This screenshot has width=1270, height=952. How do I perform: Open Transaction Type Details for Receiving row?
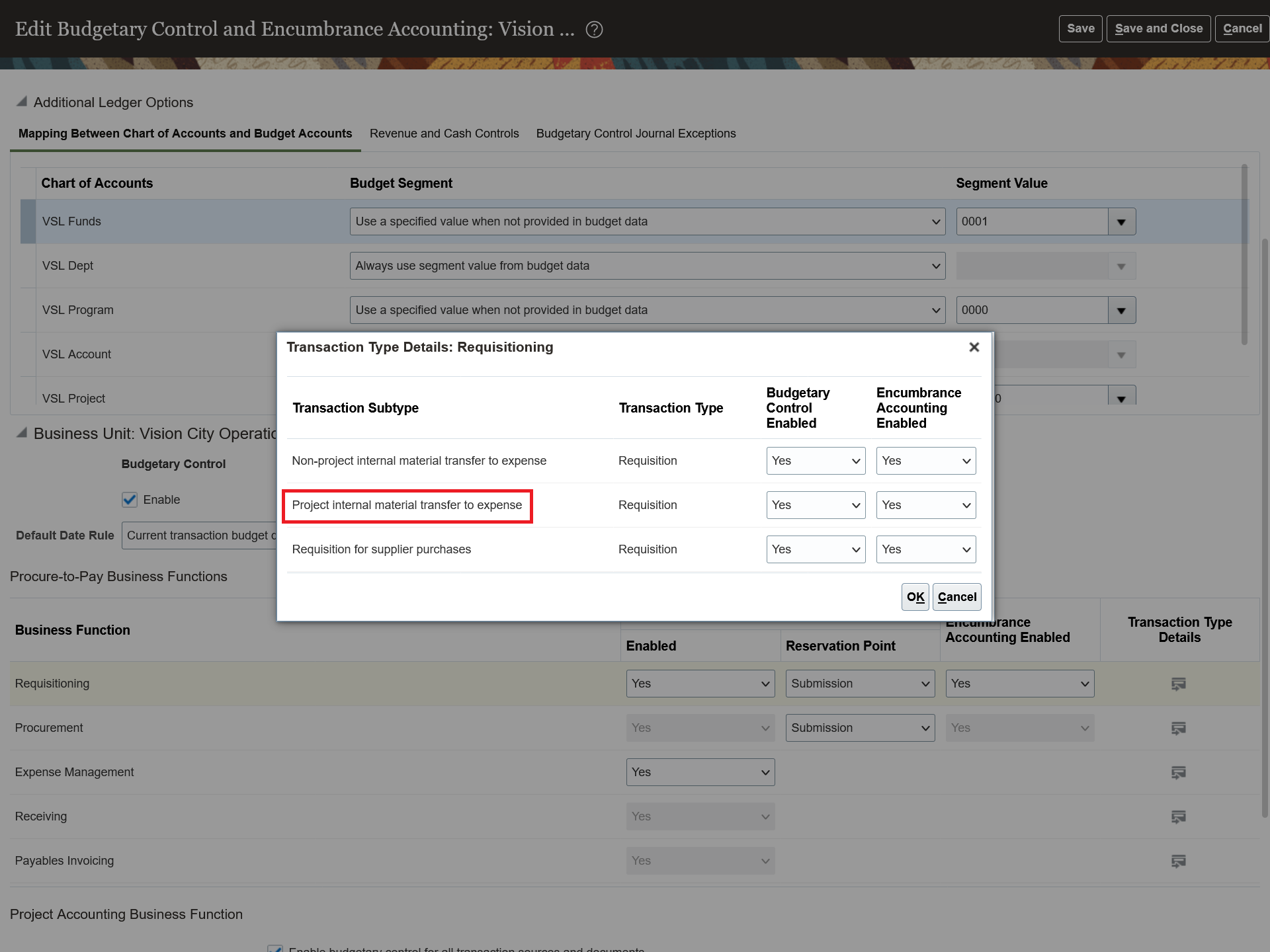tap(1178, 816)
